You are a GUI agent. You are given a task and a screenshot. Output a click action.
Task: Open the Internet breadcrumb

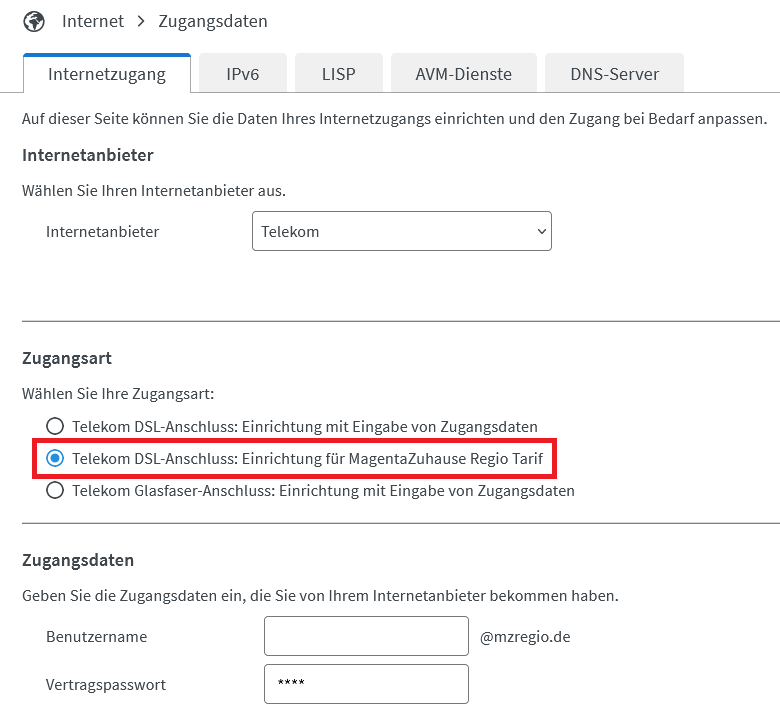(93, 21)
